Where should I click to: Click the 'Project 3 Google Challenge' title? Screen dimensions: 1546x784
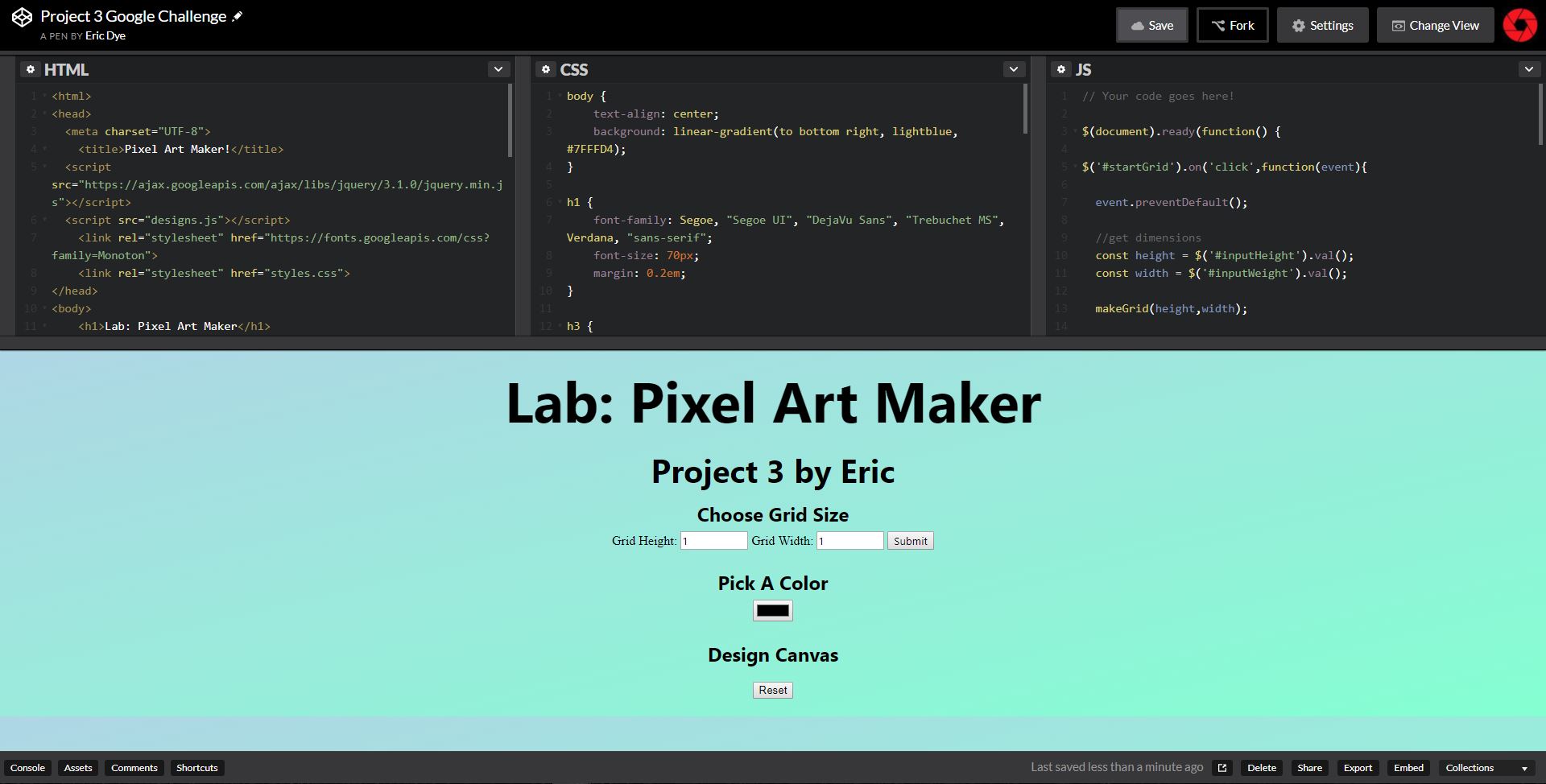pos(134,16)
